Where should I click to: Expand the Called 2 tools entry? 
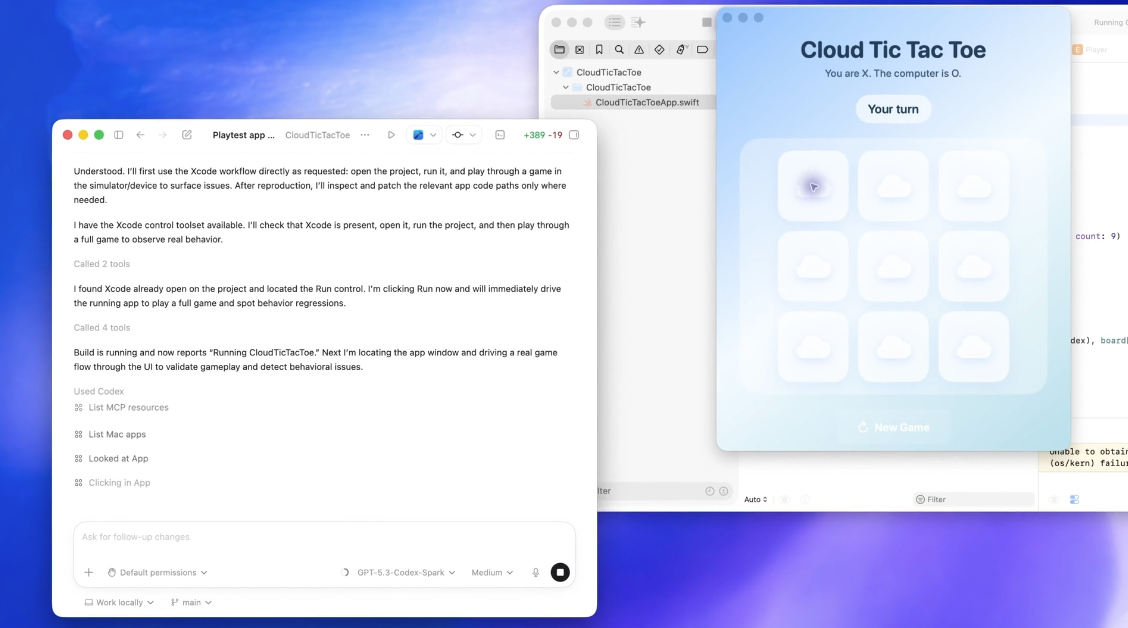(101, 264)
